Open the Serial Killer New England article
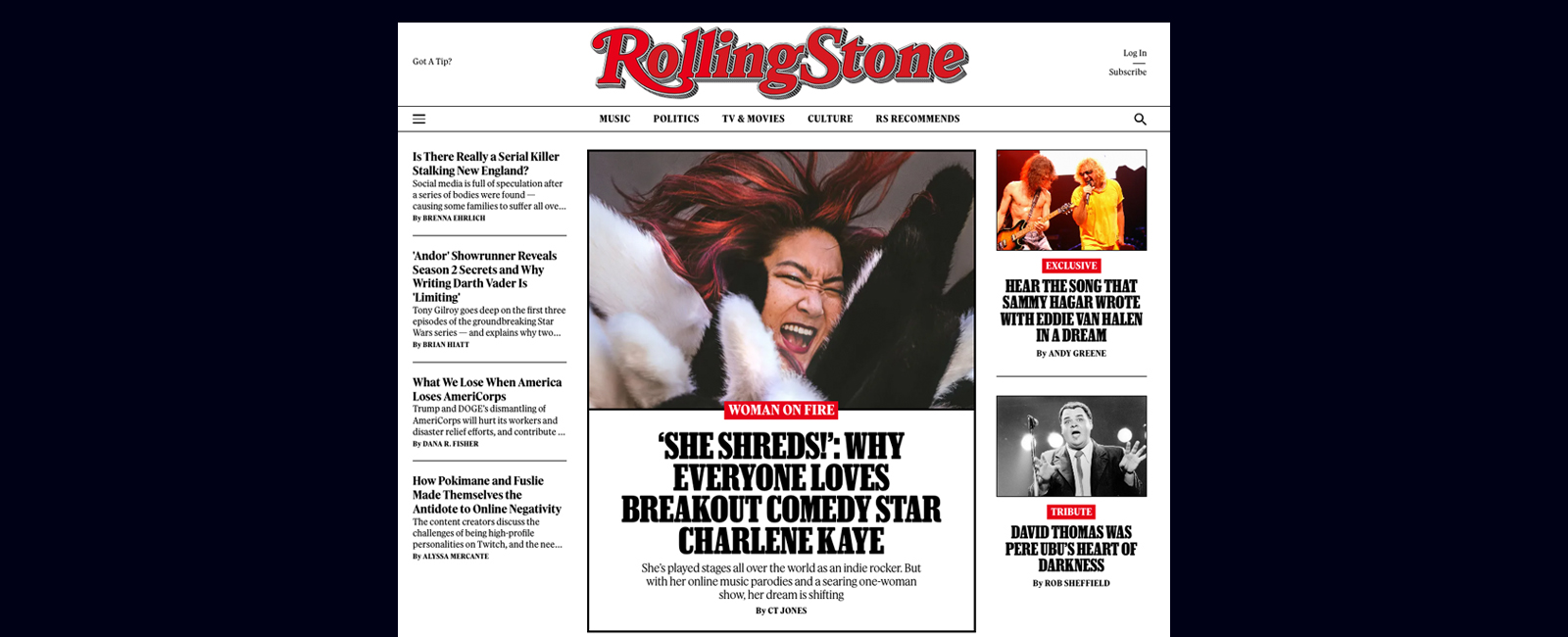 485,164
